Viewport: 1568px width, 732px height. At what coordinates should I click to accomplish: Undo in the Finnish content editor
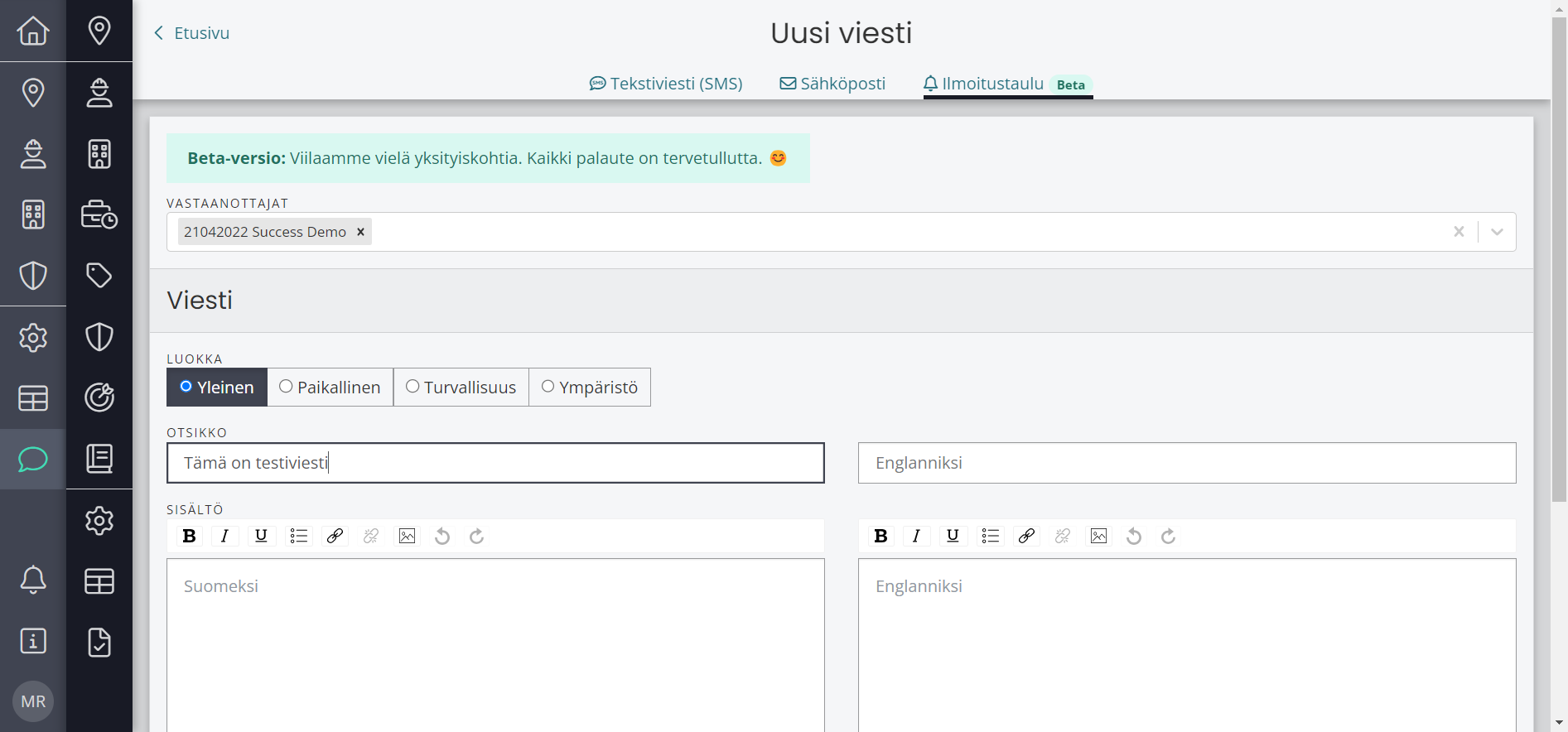click(442, 536)
